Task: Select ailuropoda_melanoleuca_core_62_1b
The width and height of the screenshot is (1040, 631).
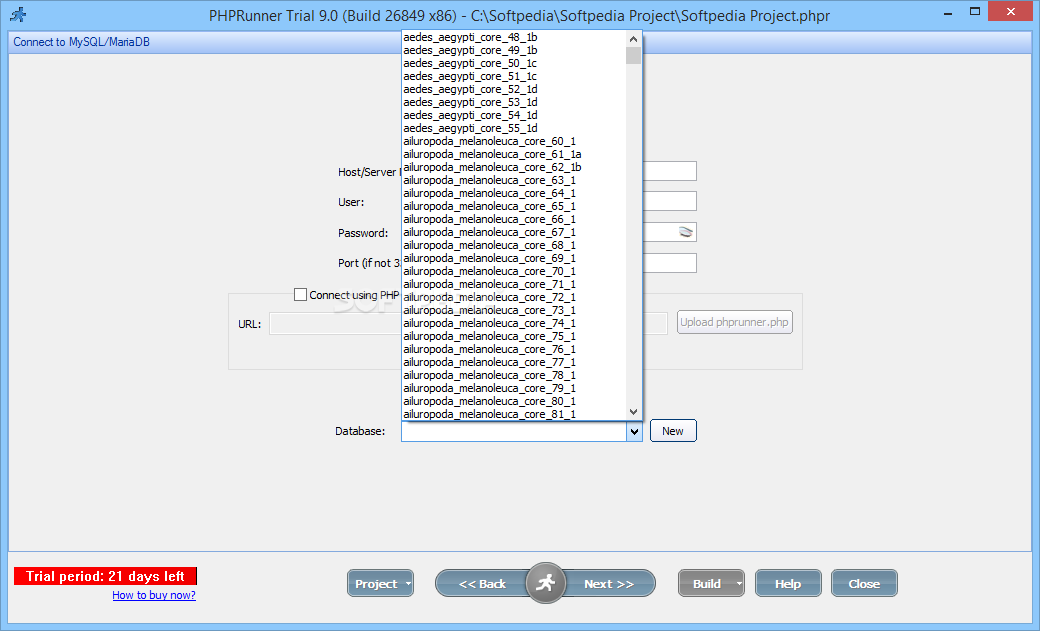Action: 513,167
